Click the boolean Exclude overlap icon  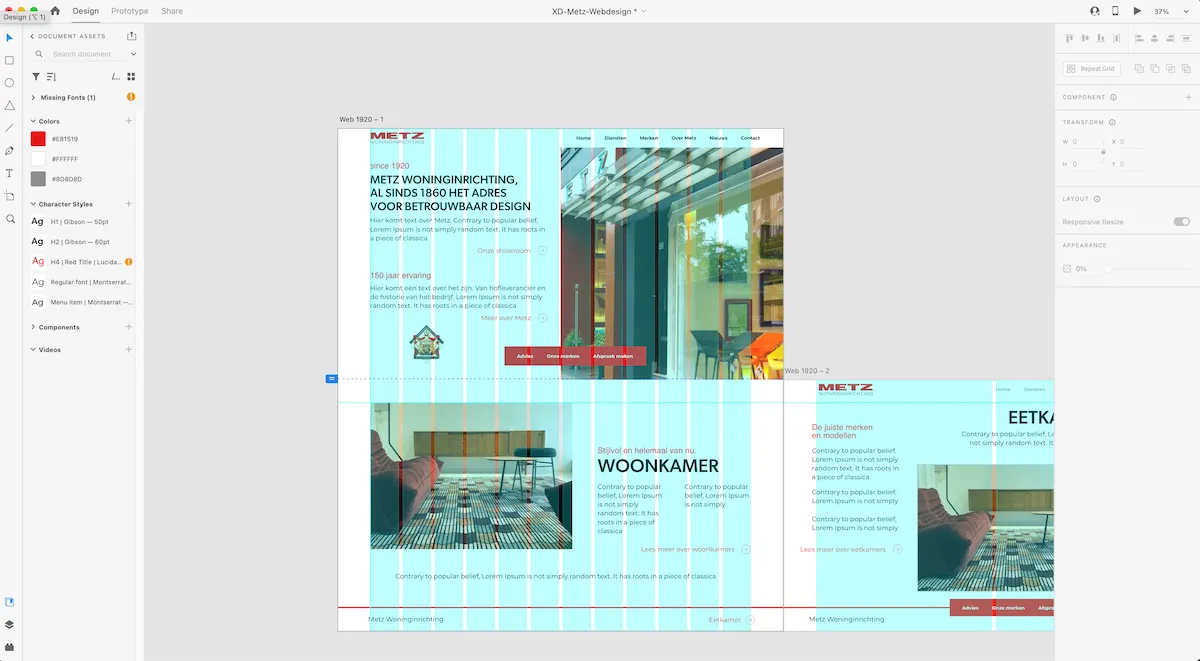click(x=1187, y=68)
